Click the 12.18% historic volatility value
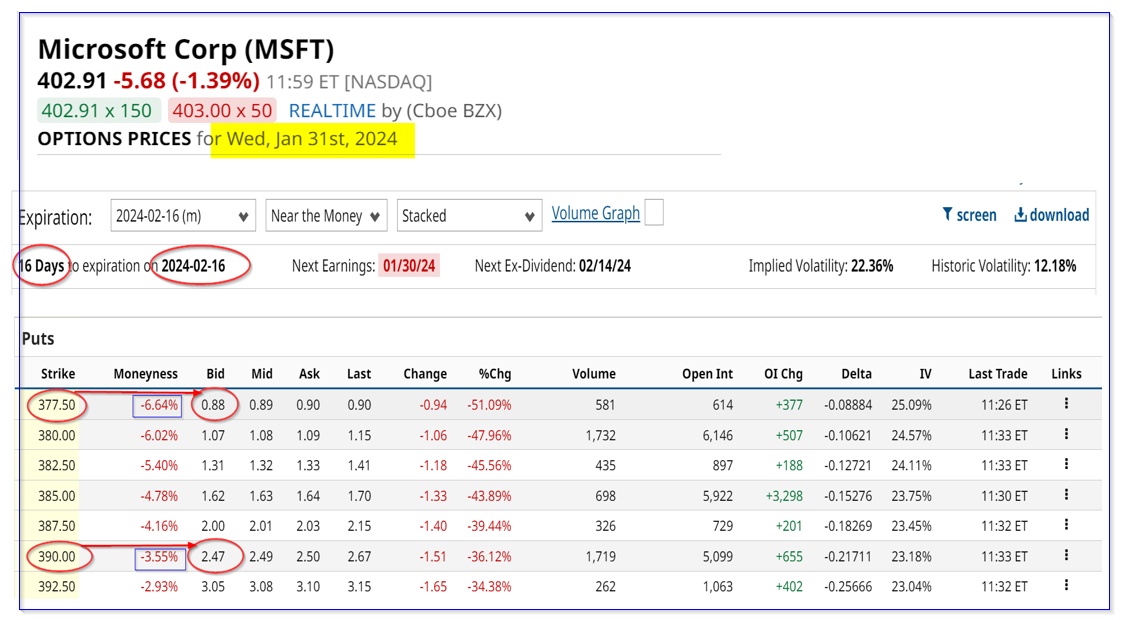Image resolution: width=1122 pixels, height=620 pixels. [x=1055, y=266]
